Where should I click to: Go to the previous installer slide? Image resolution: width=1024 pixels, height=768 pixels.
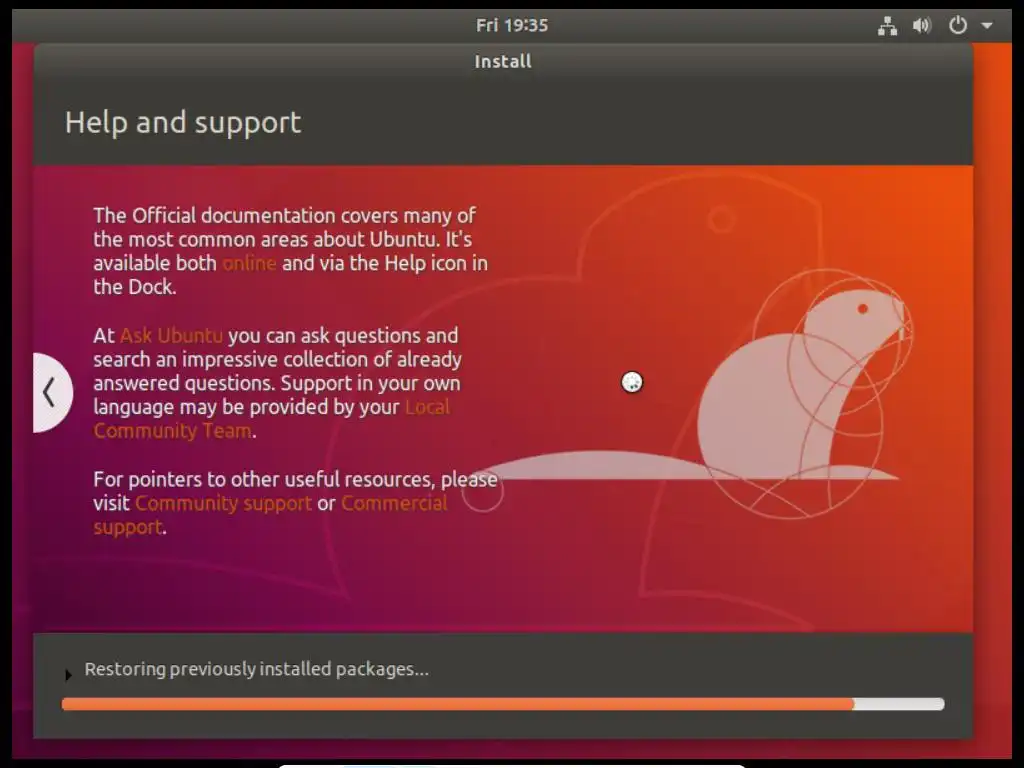[51, 392]
